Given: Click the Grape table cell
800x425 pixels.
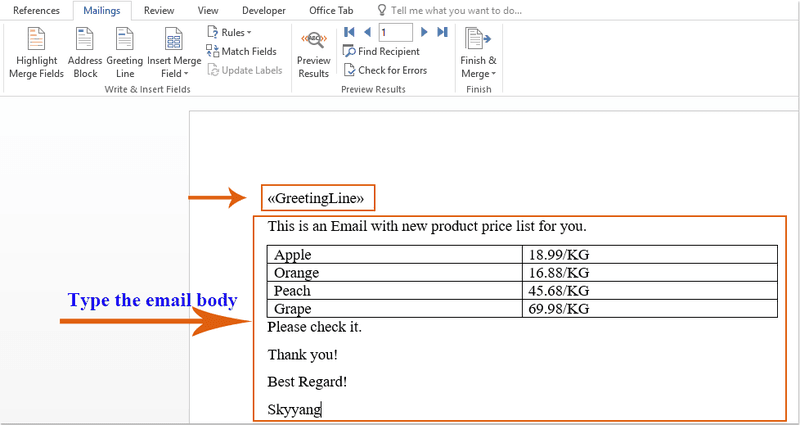Looking at the screenshot, I should click(x=394, y=309).
